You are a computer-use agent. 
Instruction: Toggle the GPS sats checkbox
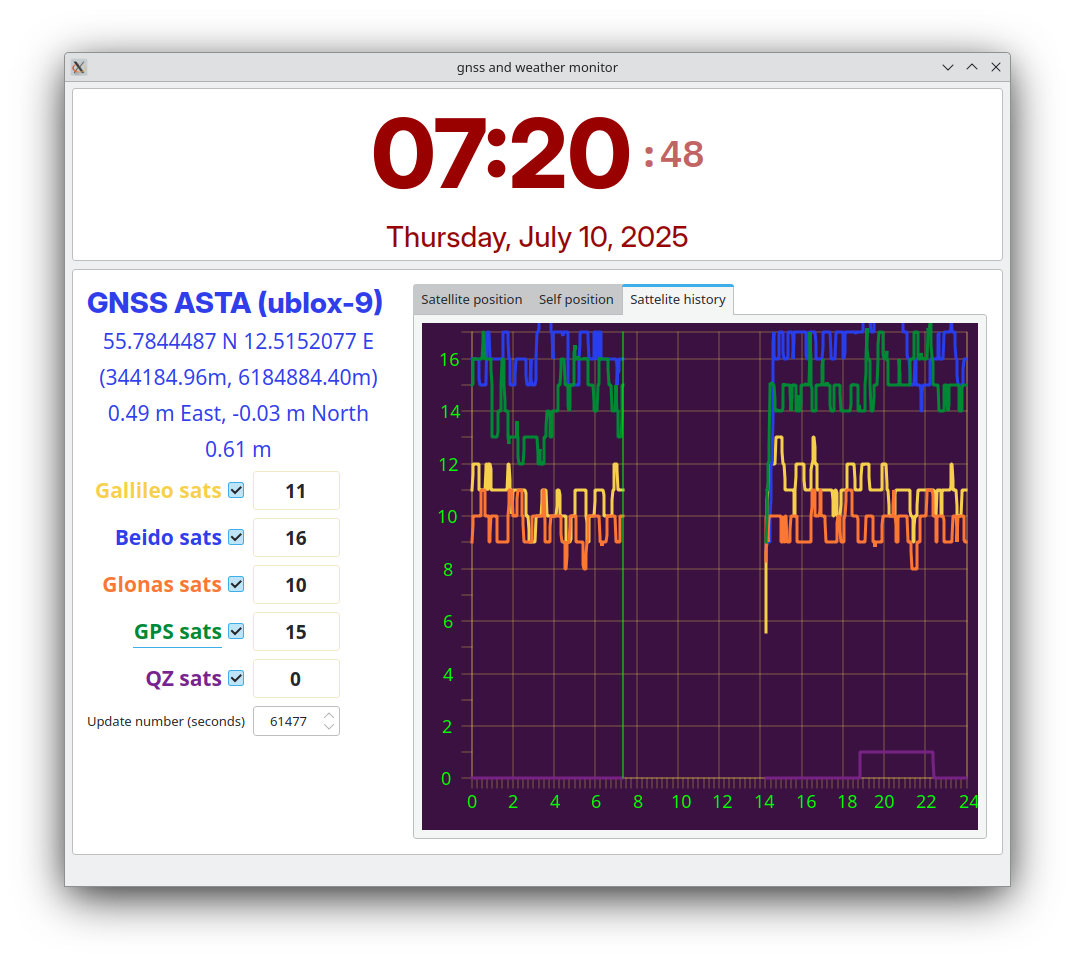click(x=236, y=631)
